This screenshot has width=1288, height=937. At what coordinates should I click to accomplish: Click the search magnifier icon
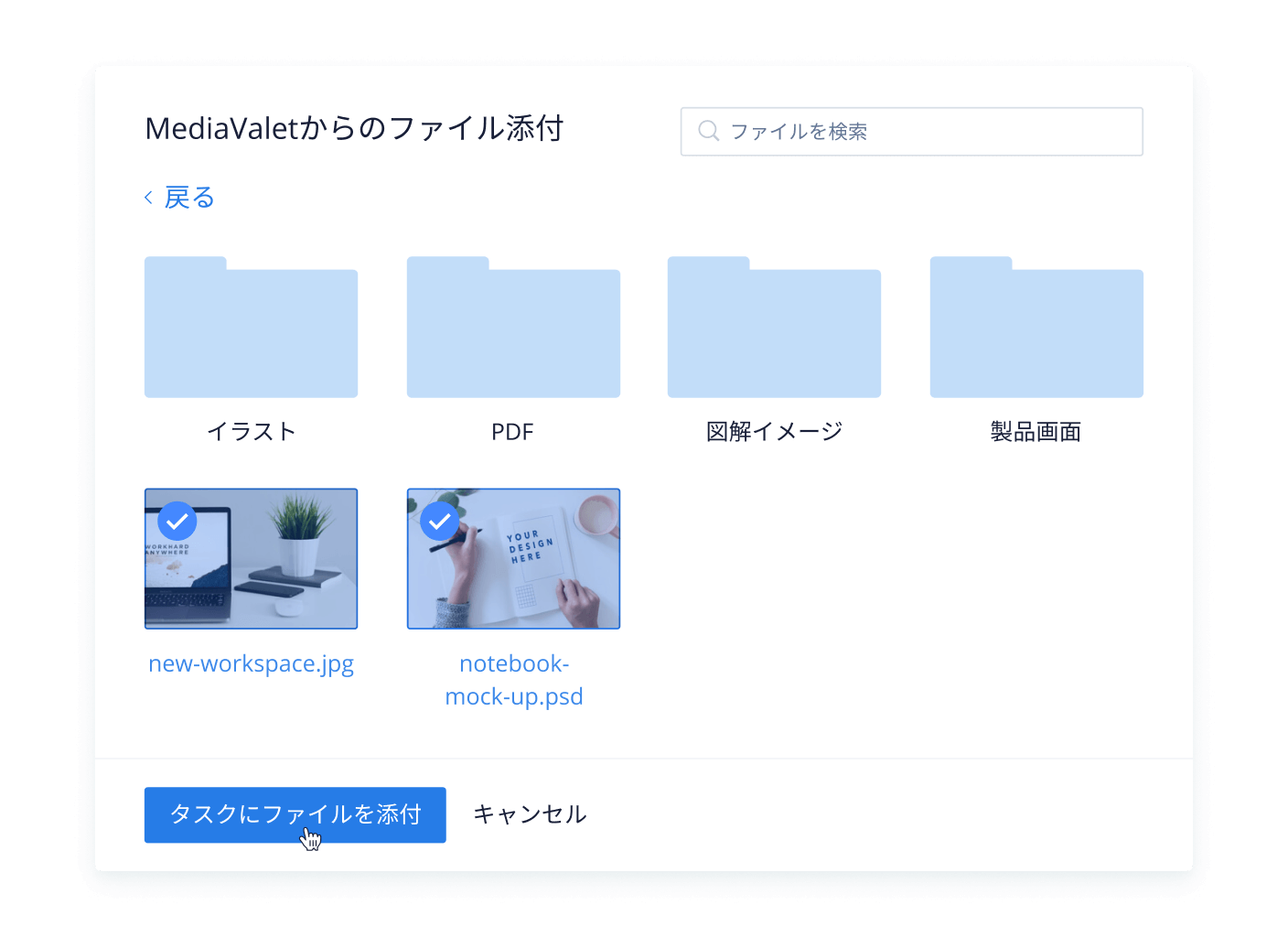point(709,131)
